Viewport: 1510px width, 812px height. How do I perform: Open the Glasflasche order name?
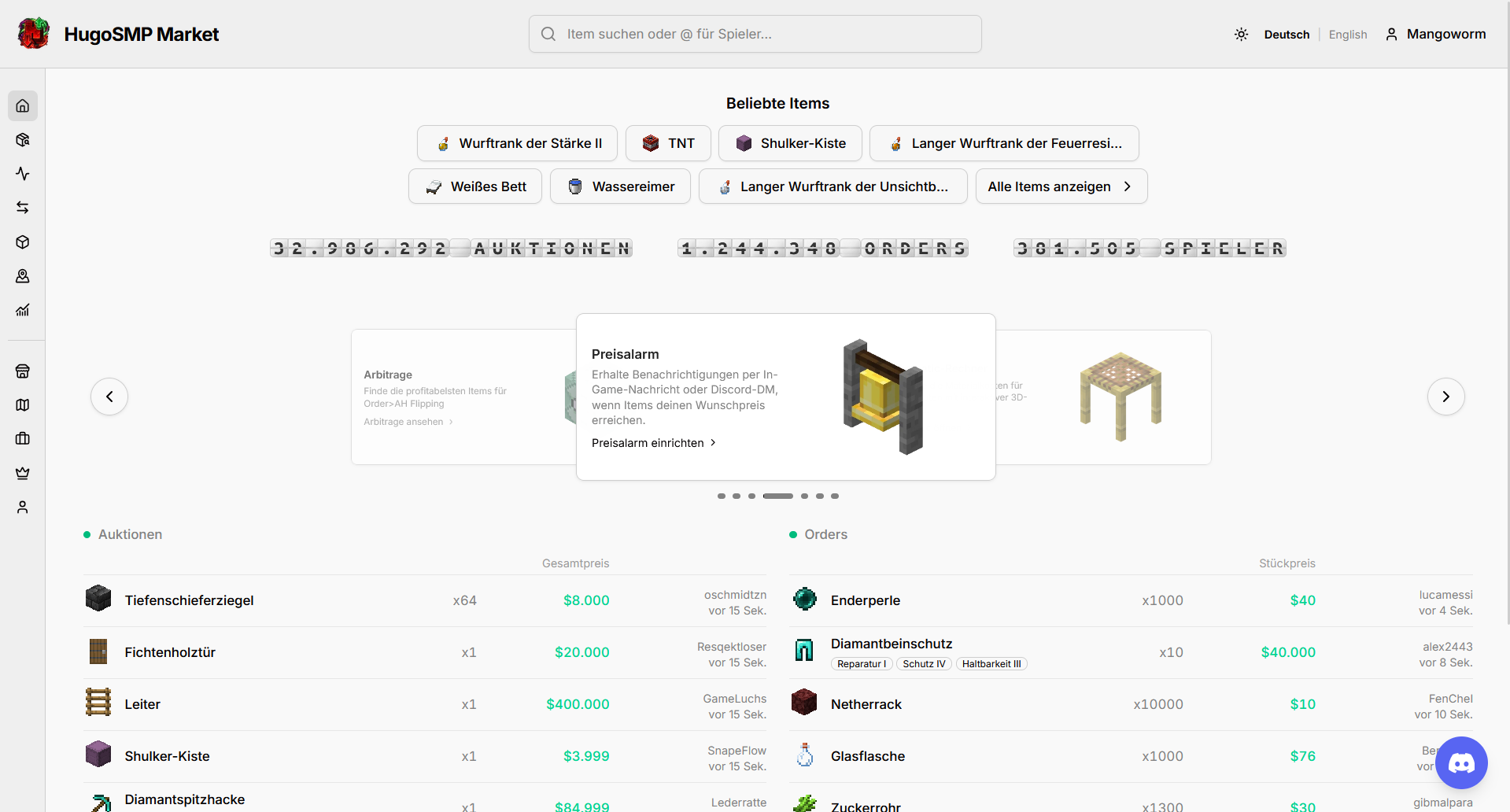pyautogui.click(x=868, y=756)
